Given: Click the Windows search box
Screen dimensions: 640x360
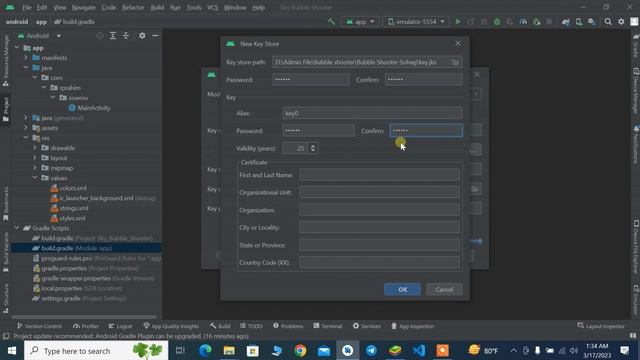Looking at the screenshot, I should (x=96, y=351).
